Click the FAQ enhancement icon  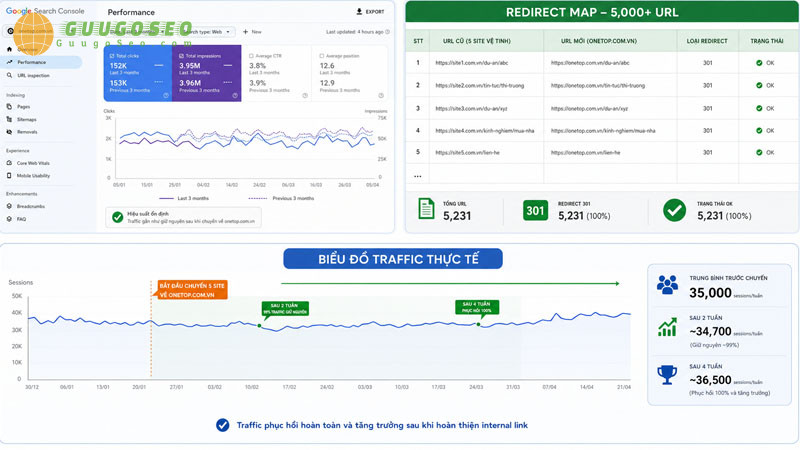pos(9,219)
